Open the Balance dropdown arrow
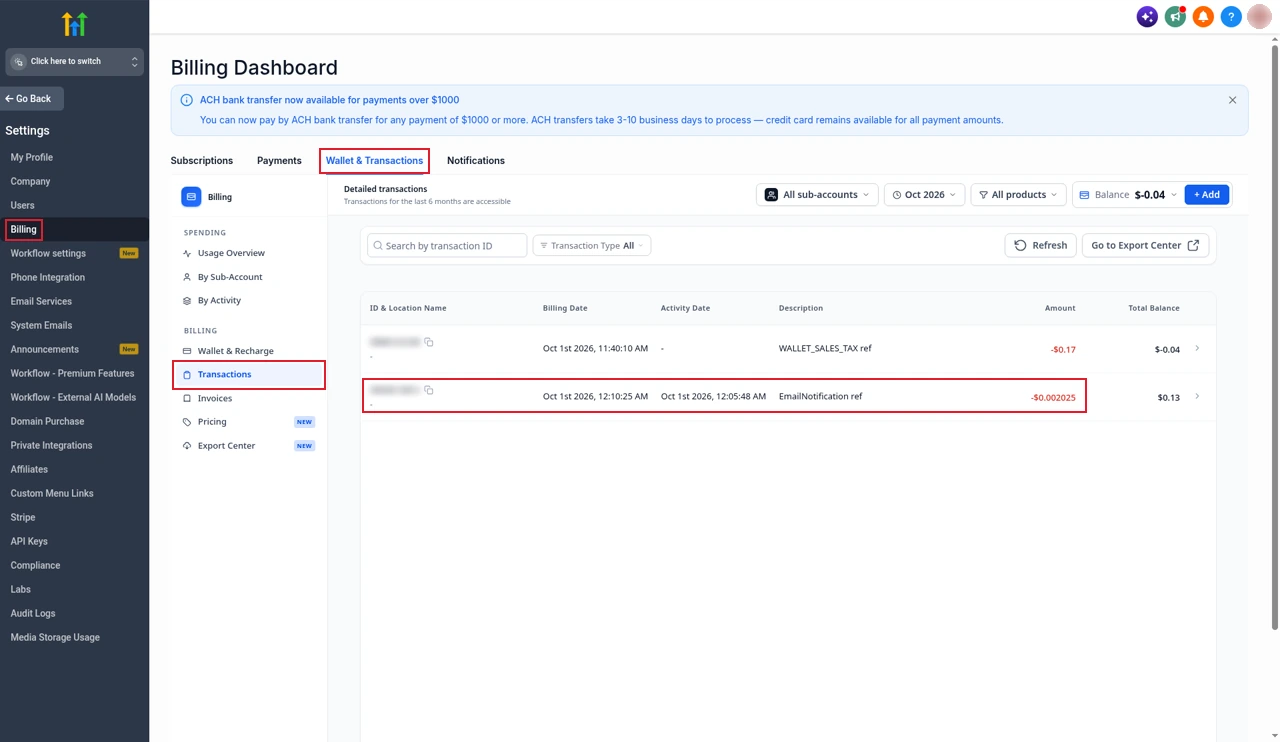Viewport: 1280px width, 742px height. pyautogui.click(x=1174, y=195)
